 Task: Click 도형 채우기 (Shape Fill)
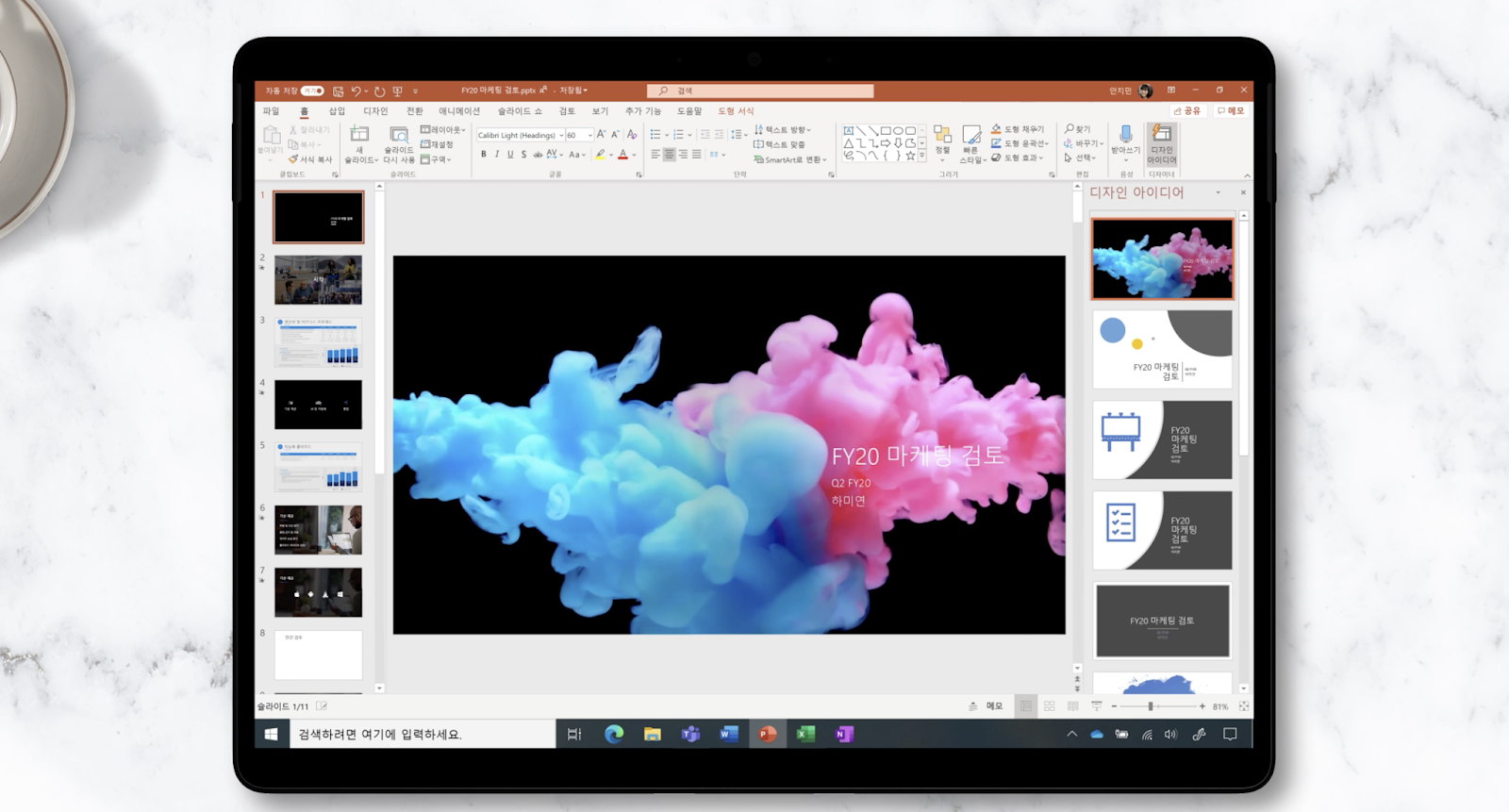click(x=1018, y=129)
